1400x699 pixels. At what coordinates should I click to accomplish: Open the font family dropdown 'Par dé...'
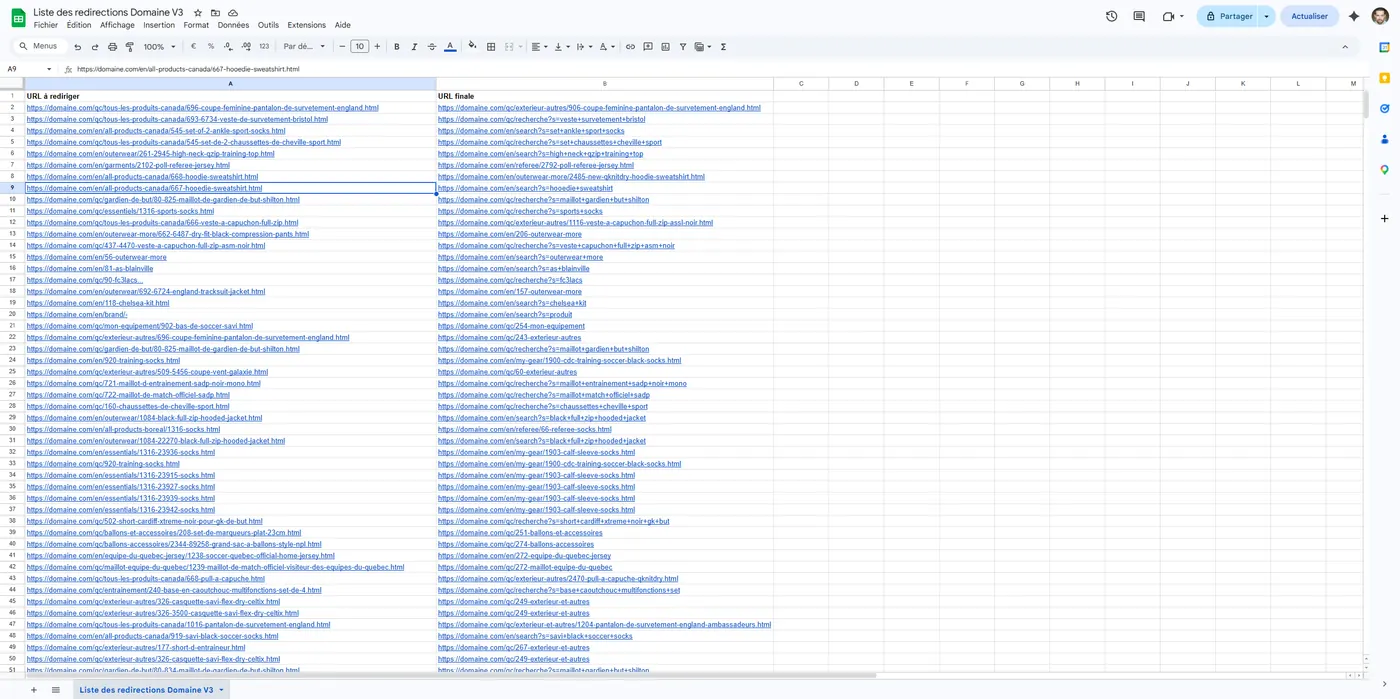(303, 47)
